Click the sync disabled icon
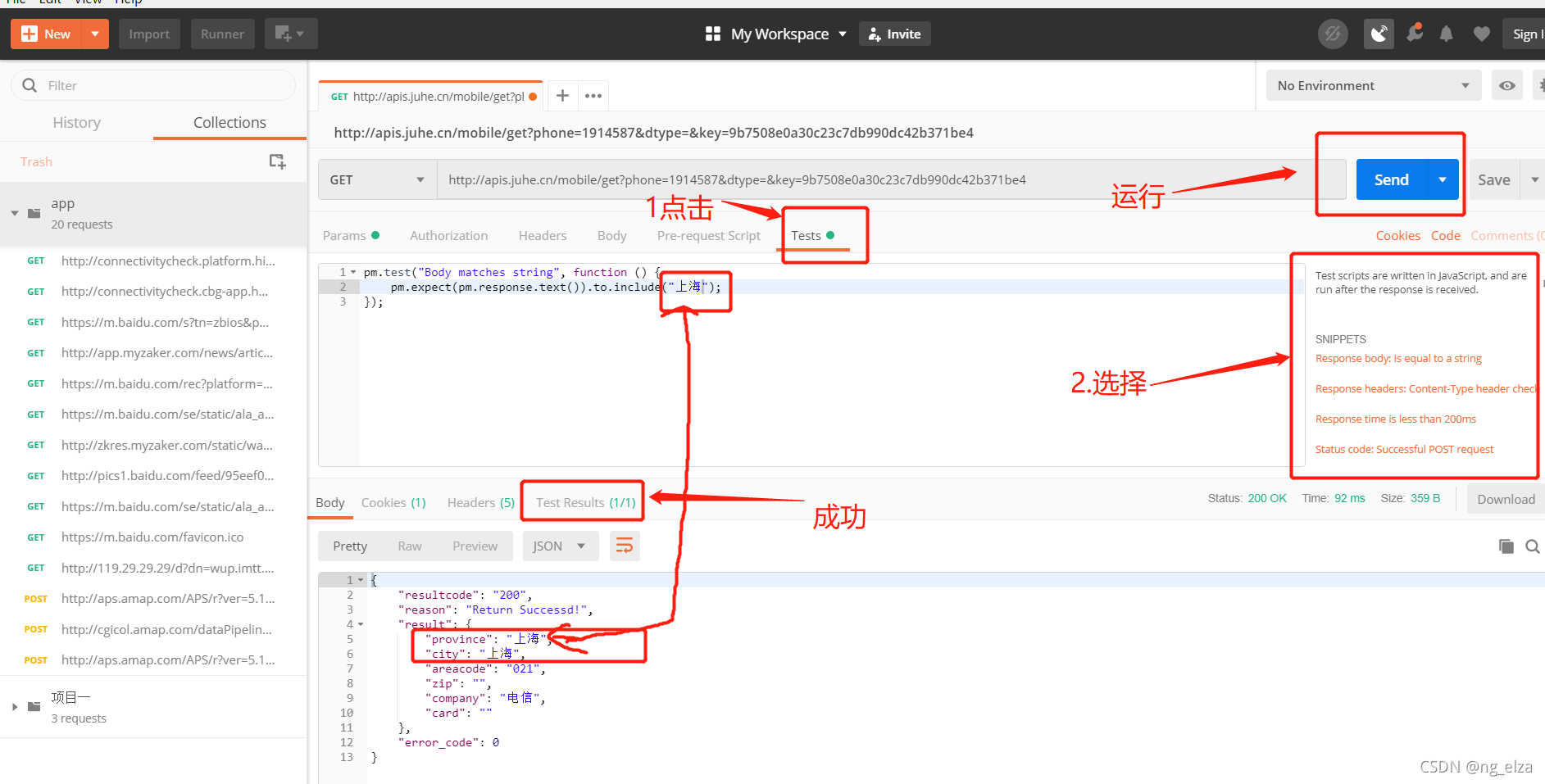This screenshot has width=1545, height=784. pos(1333,34)
